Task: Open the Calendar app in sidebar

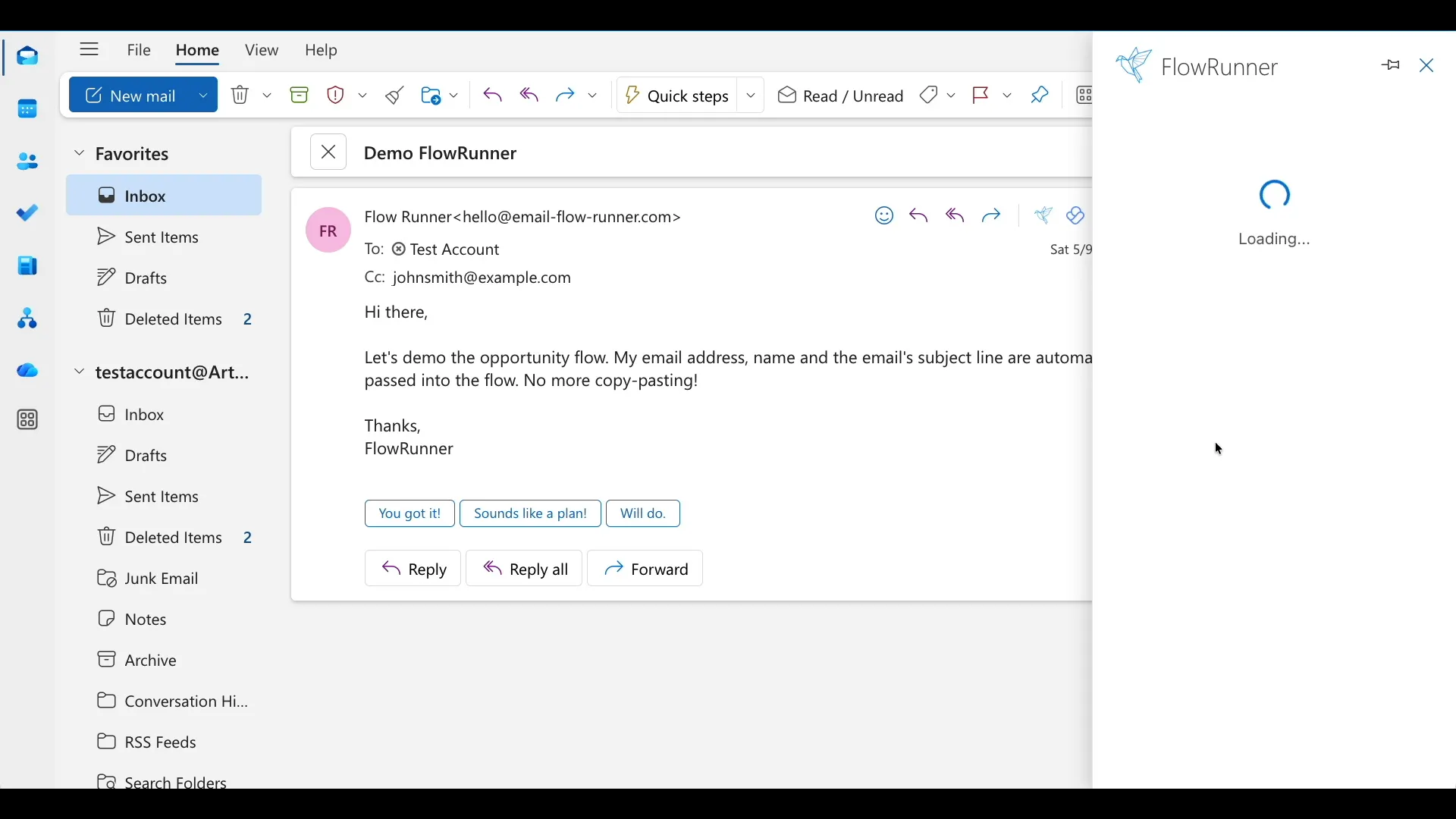Action: (28, 110)
